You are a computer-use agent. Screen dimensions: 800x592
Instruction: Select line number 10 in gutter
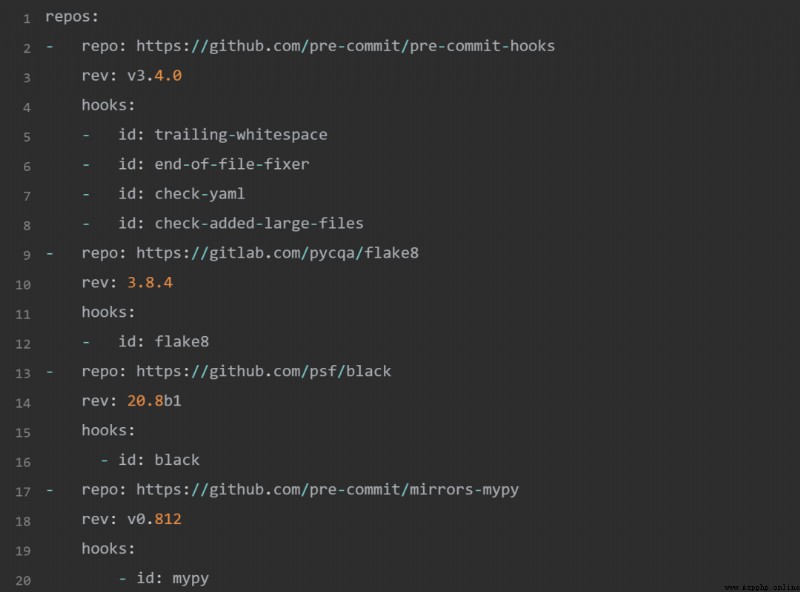pyautogui.click(x=23, y=285)
